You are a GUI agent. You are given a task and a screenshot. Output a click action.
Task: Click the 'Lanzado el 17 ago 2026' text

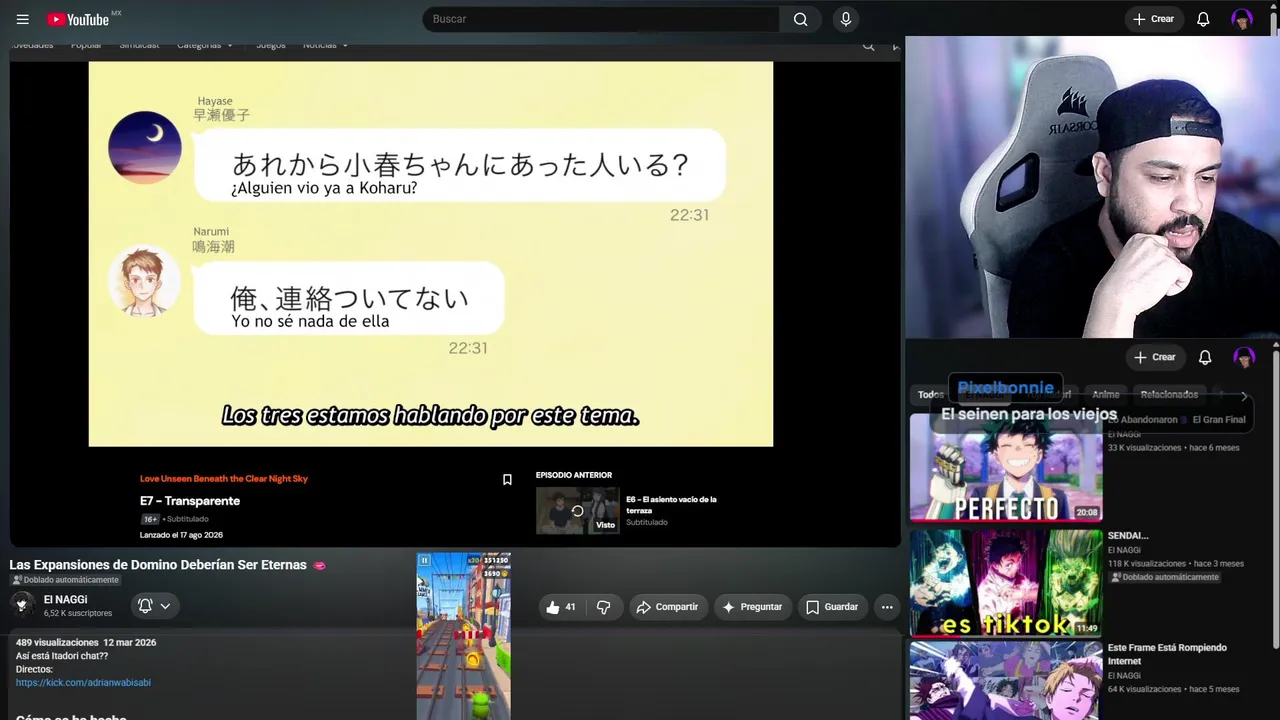[x=181, y=535]
